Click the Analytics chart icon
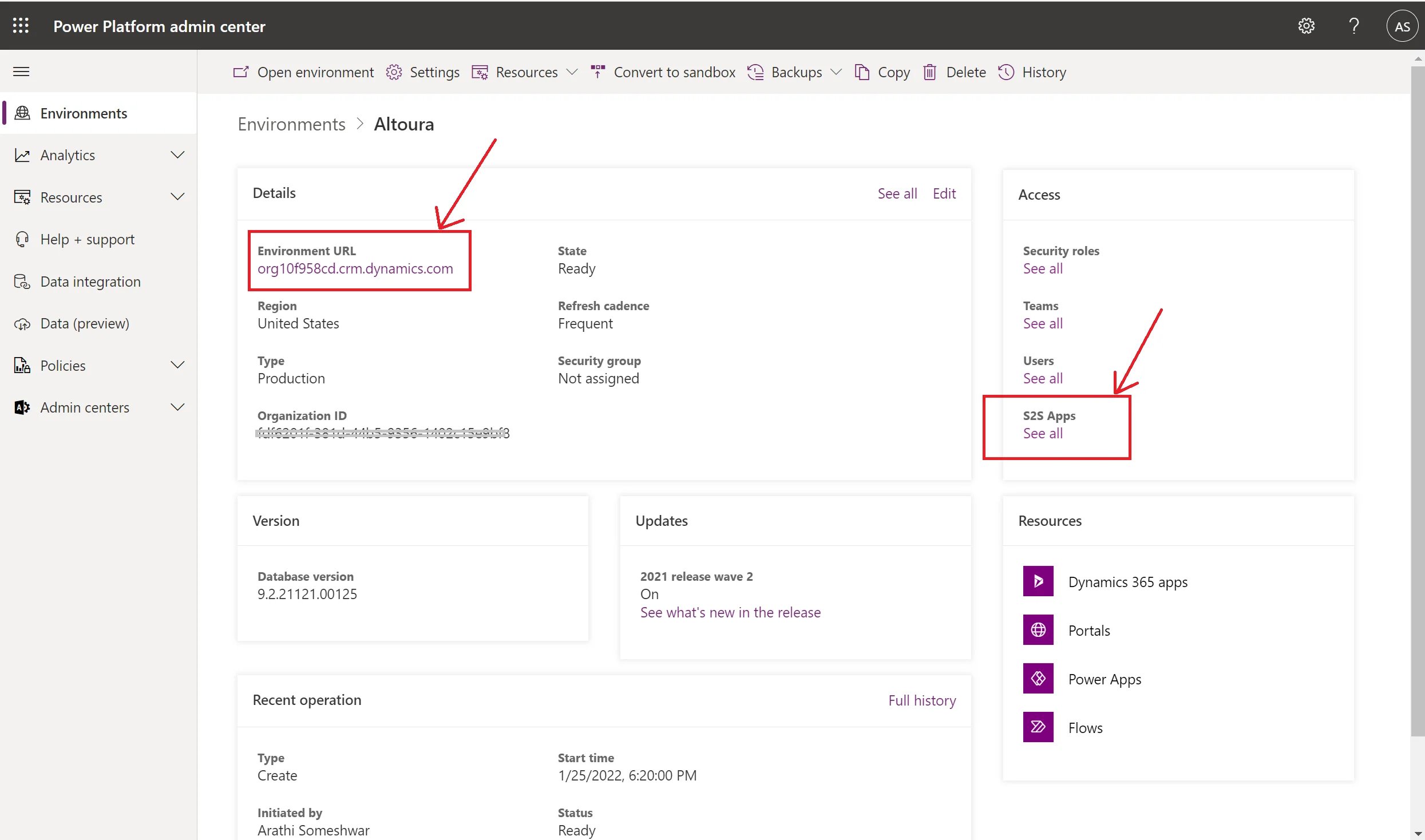Screen dimensions: 1425x840 click(x=22, y=155)
